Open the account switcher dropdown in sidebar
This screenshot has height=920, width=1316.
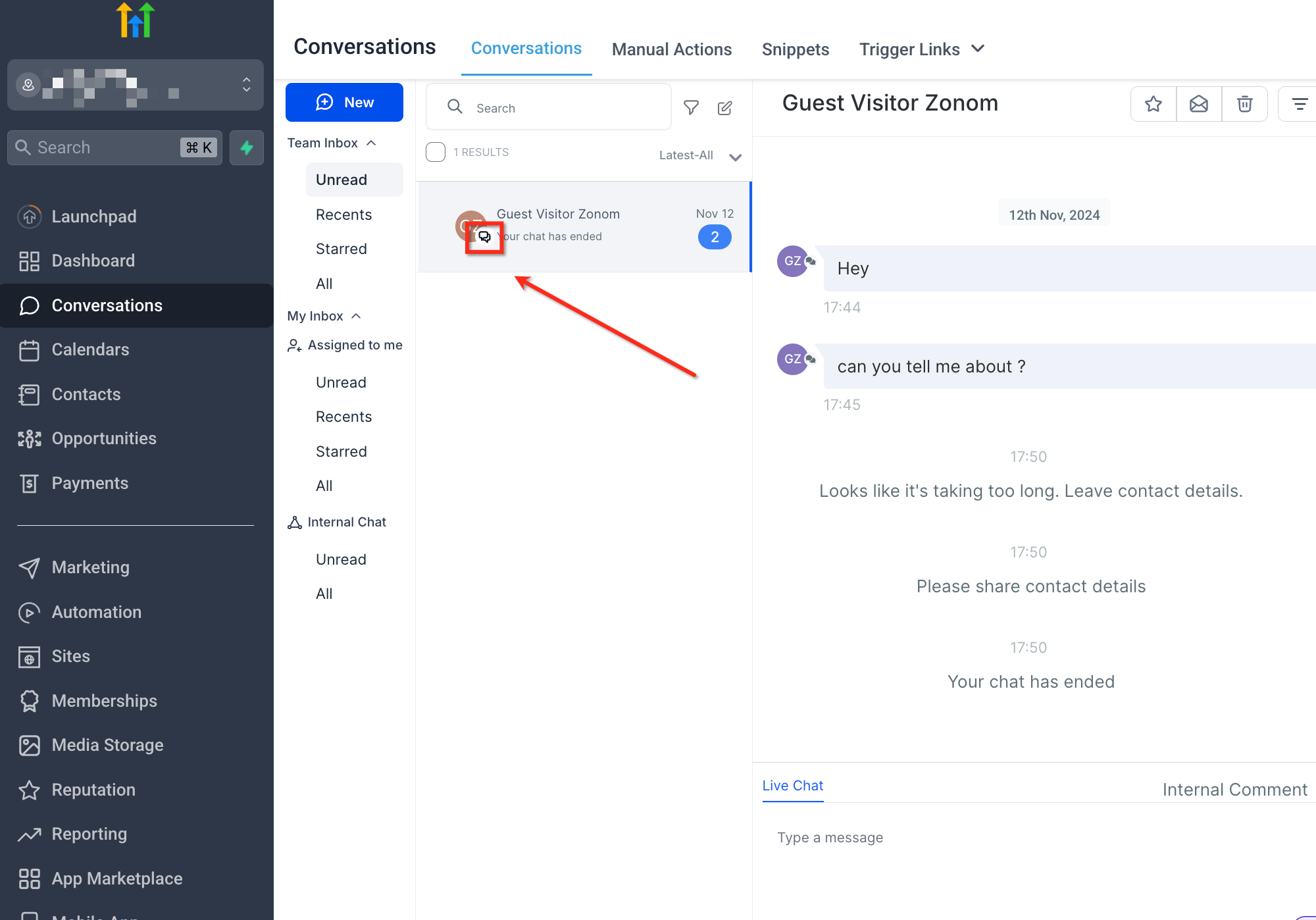[246, 85]
